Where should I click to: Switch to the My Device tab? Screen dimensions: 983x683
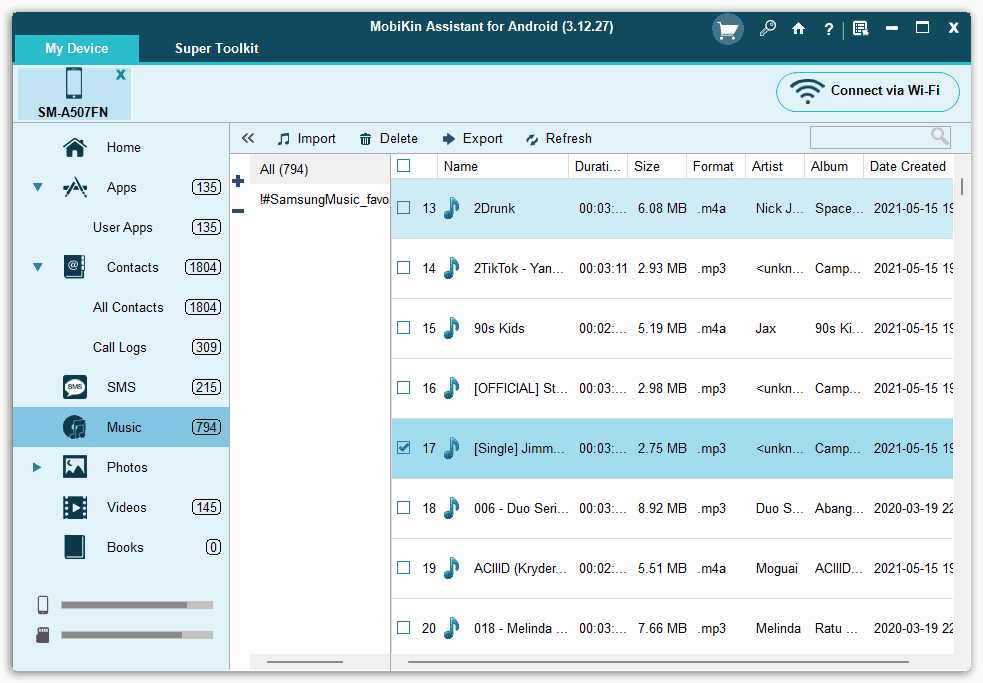click(76, 48)
